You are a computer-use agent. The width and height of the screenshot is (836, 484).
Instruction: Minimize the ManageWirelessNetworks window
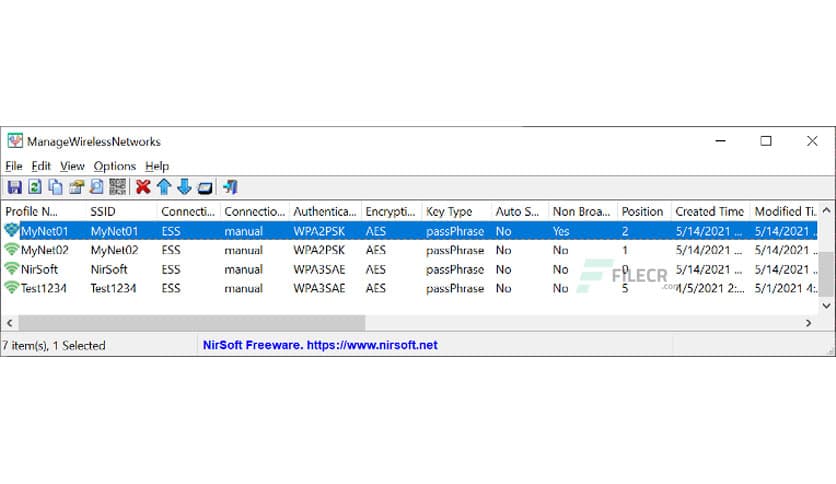pyautogui.click(x=720, y=141)
